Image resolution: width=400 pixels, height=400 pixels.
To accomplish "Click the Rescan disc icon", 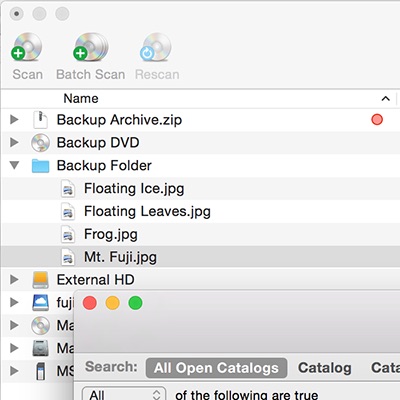I will (156, 47).
